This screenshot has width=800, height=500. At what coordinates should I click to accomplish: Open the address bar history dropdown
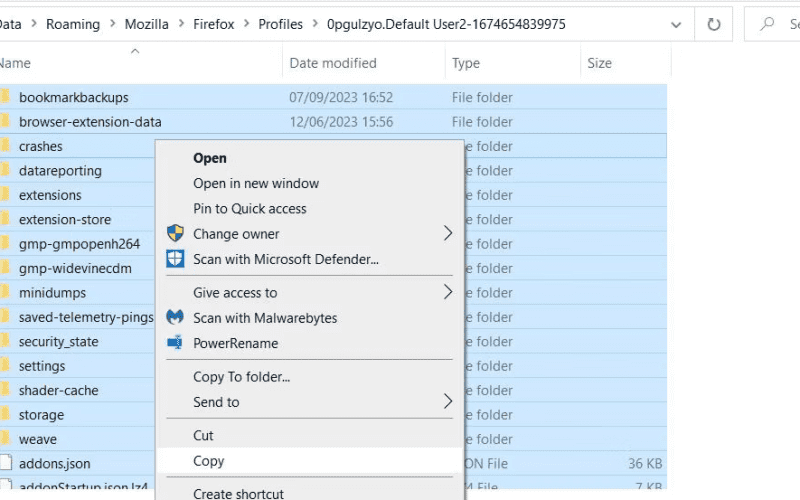point(676,24)
